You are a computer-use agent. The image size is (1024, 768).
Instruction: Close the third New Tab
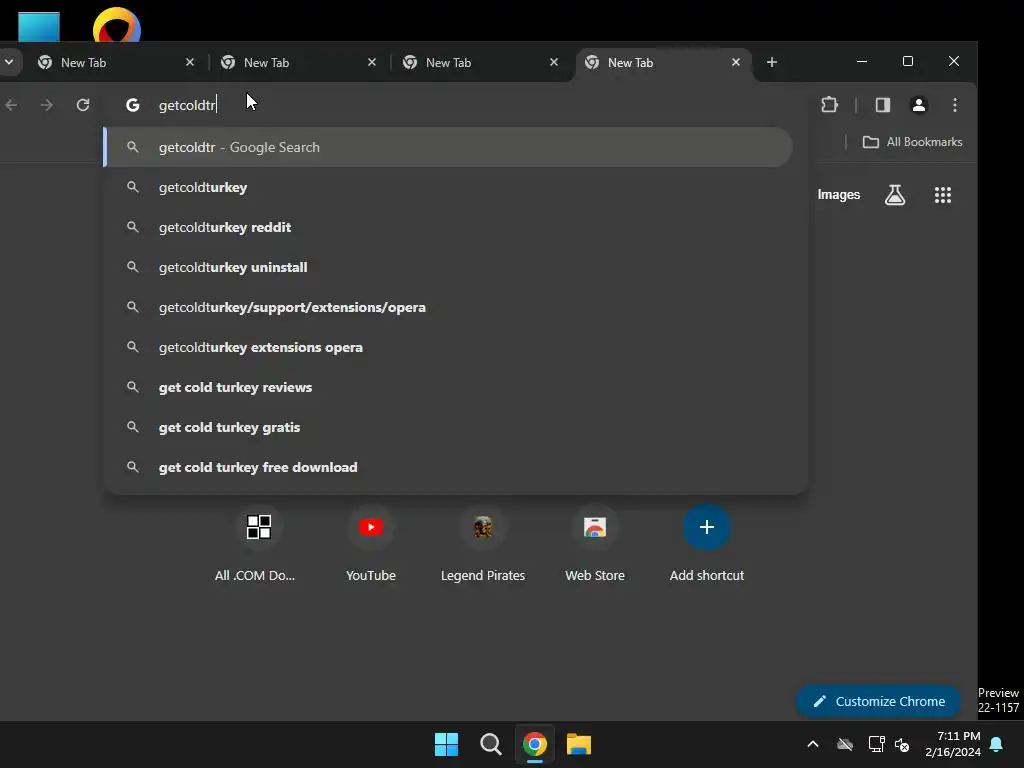pyautogui.click(x=554, y=62)
